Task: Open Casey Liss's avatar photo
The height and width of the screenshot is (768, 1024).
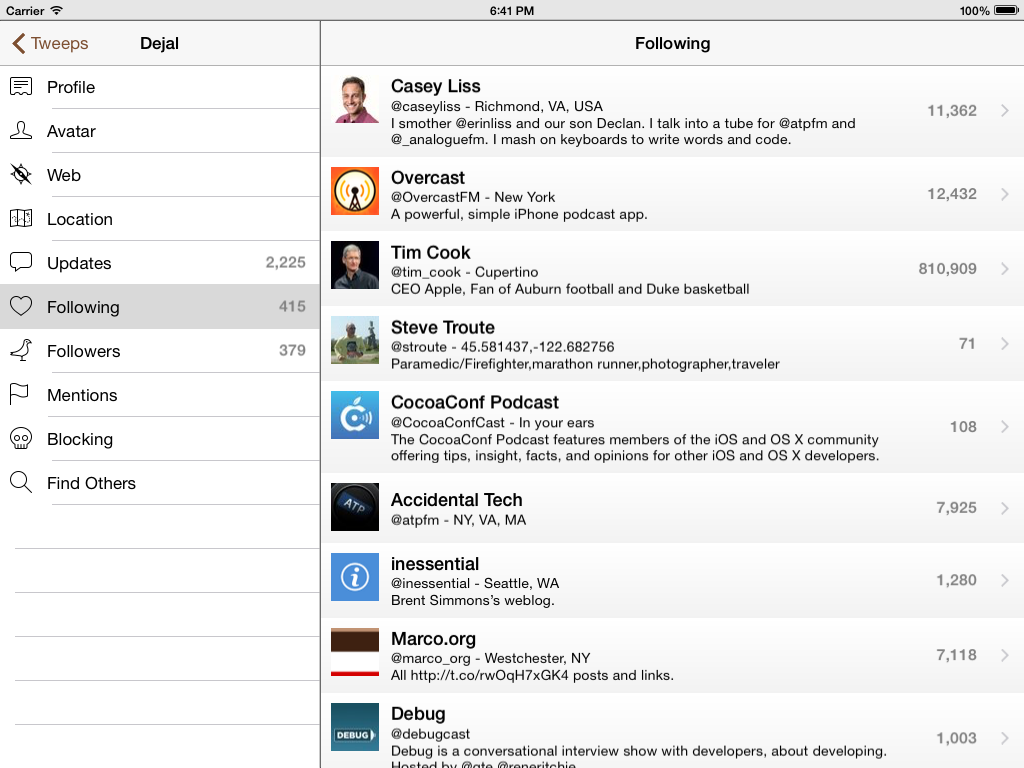Action: point(355,99)
